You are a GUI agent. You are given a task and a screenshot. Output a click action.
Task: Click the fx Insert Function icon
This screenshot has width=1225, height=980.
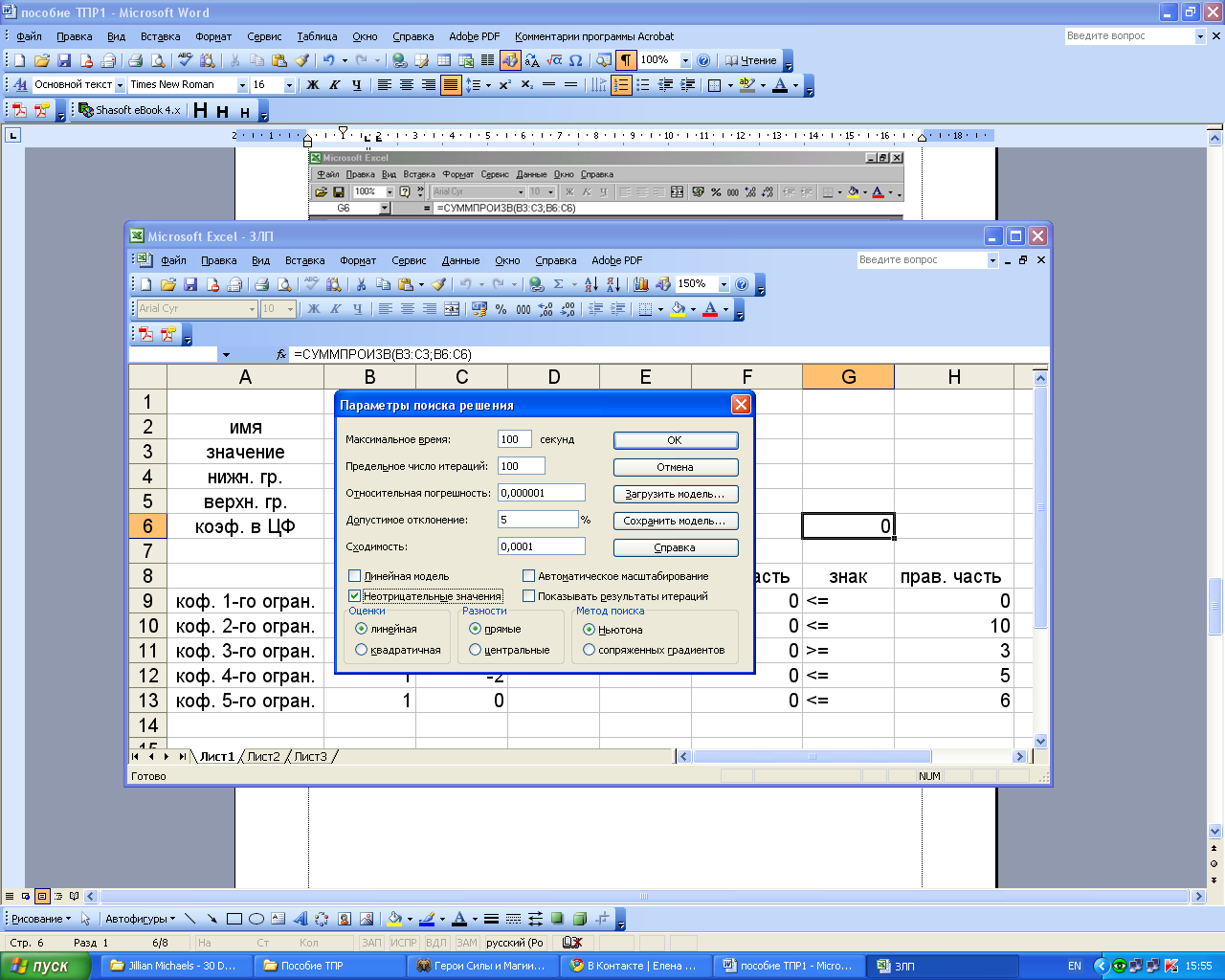(281, 354)
